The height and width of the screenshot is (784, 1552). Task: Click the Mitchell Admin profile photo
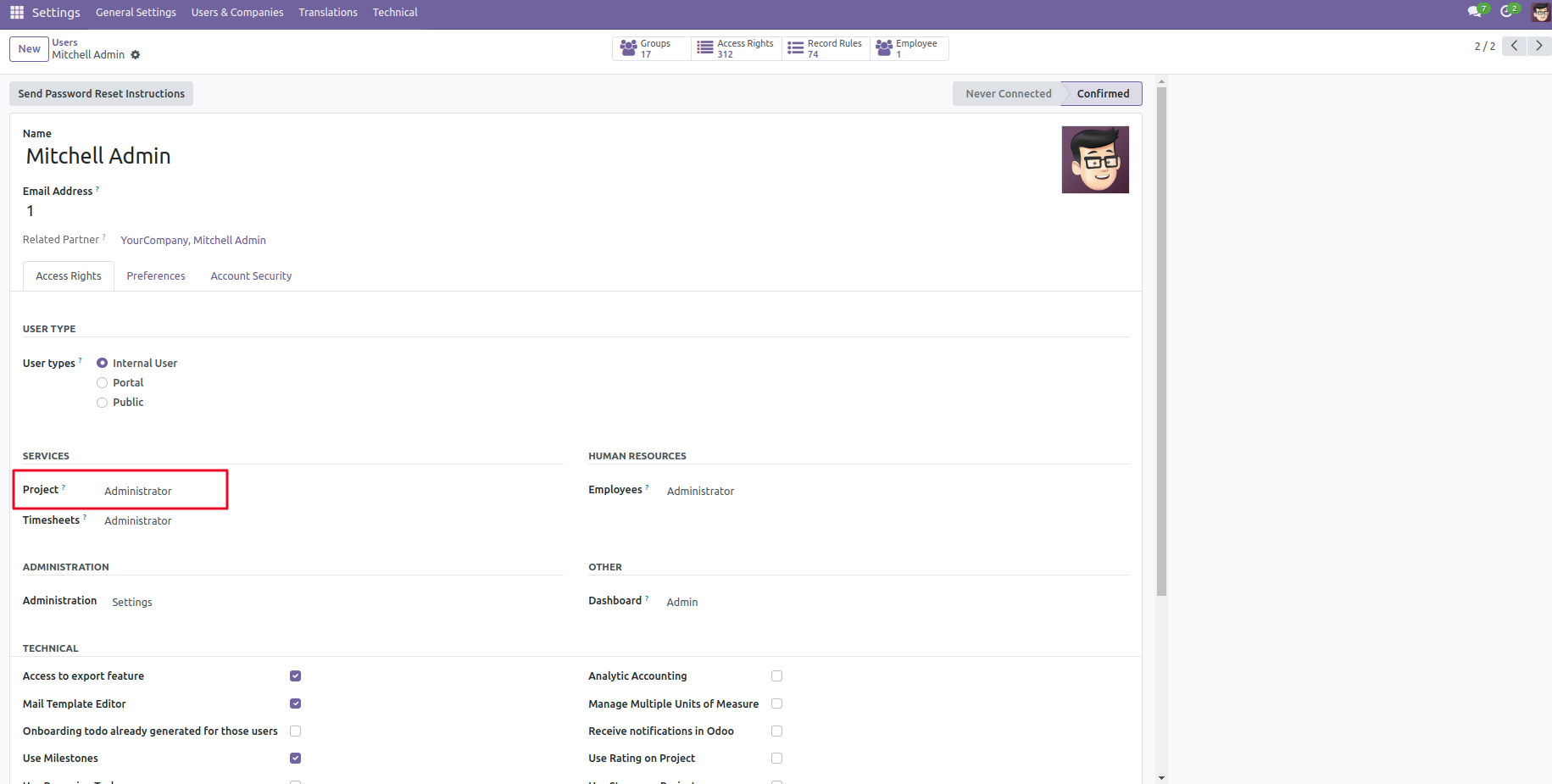(1095, 160)
